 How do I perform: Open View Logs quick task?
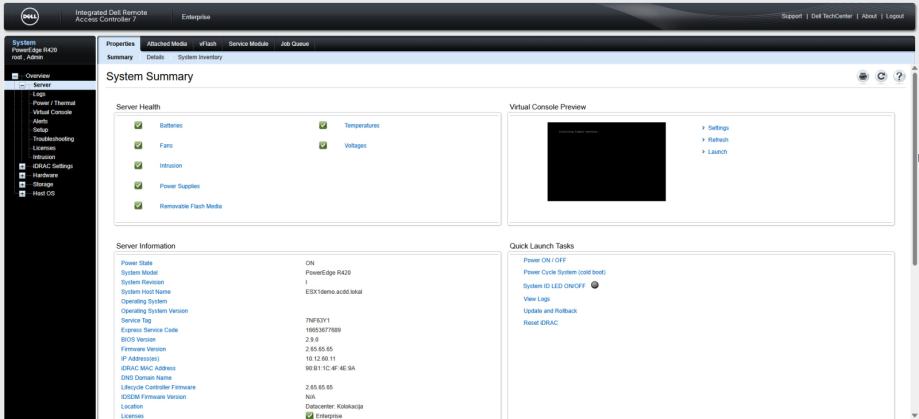click(x=536, y=299)
